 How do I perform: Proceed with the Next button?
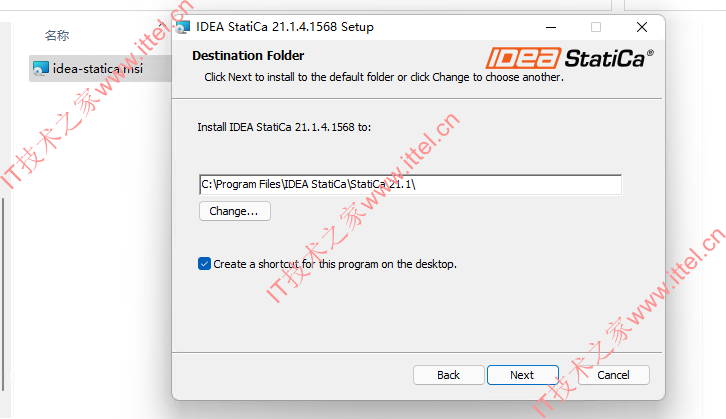[x=523, y=375]
